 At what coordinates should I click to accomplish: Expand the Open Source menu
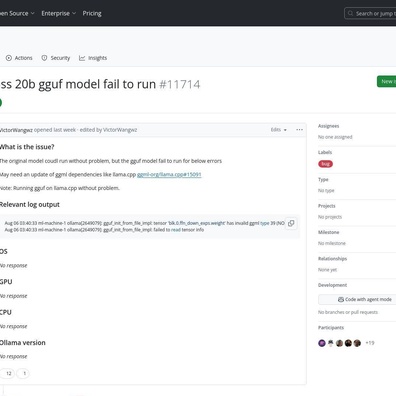coord(17,13)
